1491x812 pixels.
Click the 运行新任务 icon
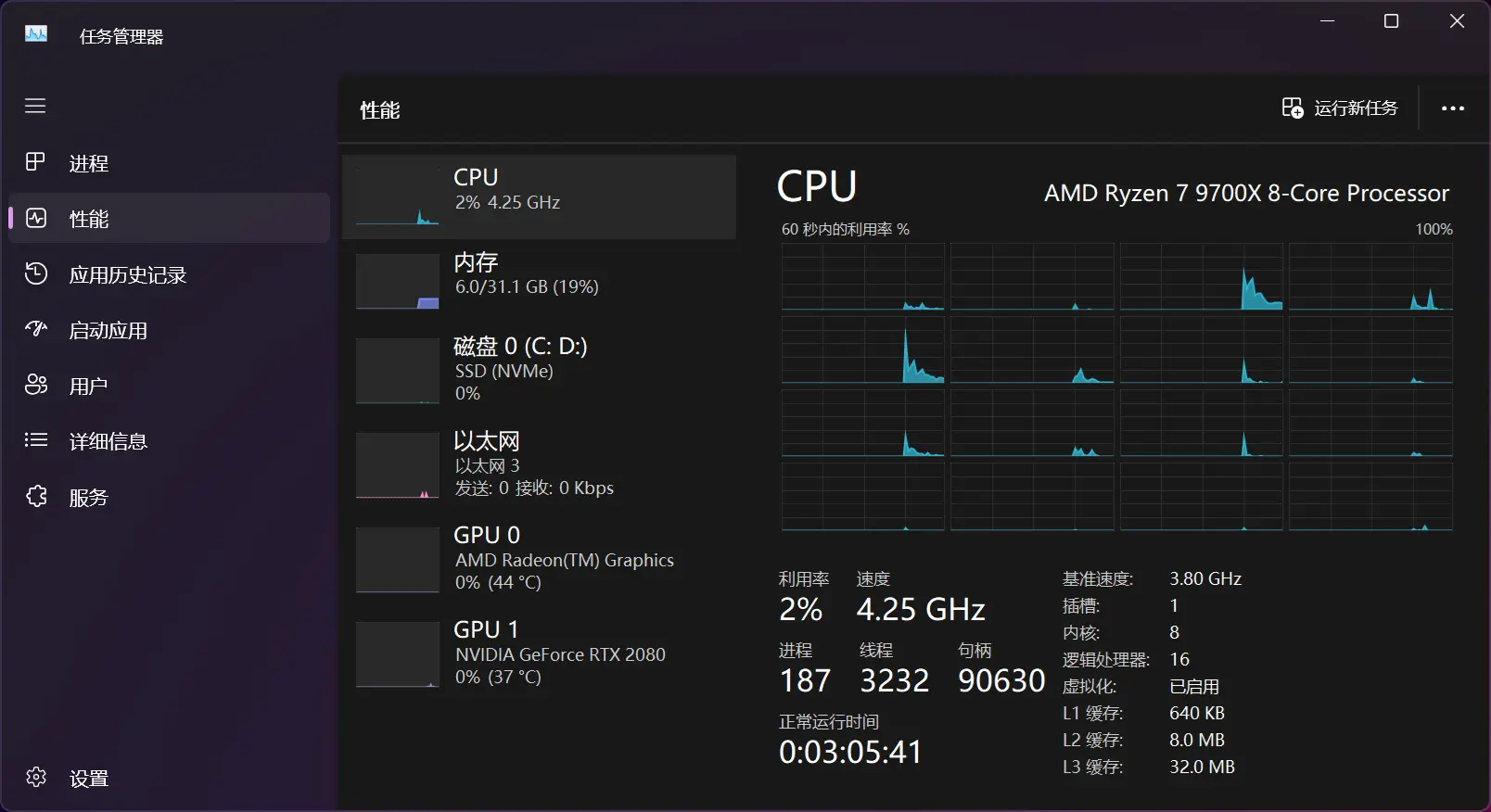pyautogui.click(x=1293, y=108)
